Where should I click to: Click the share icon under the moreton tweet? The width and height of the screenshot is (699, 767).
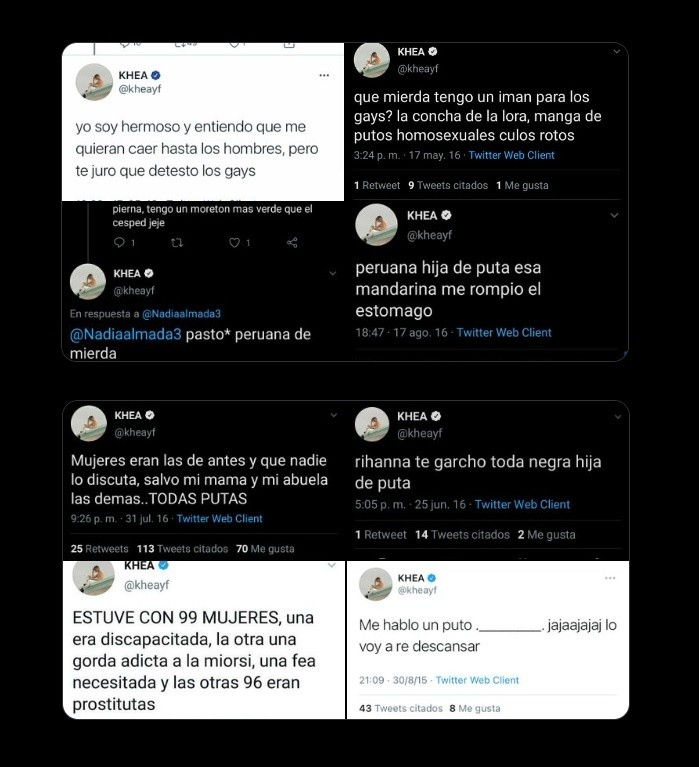(x=292, y=242)
